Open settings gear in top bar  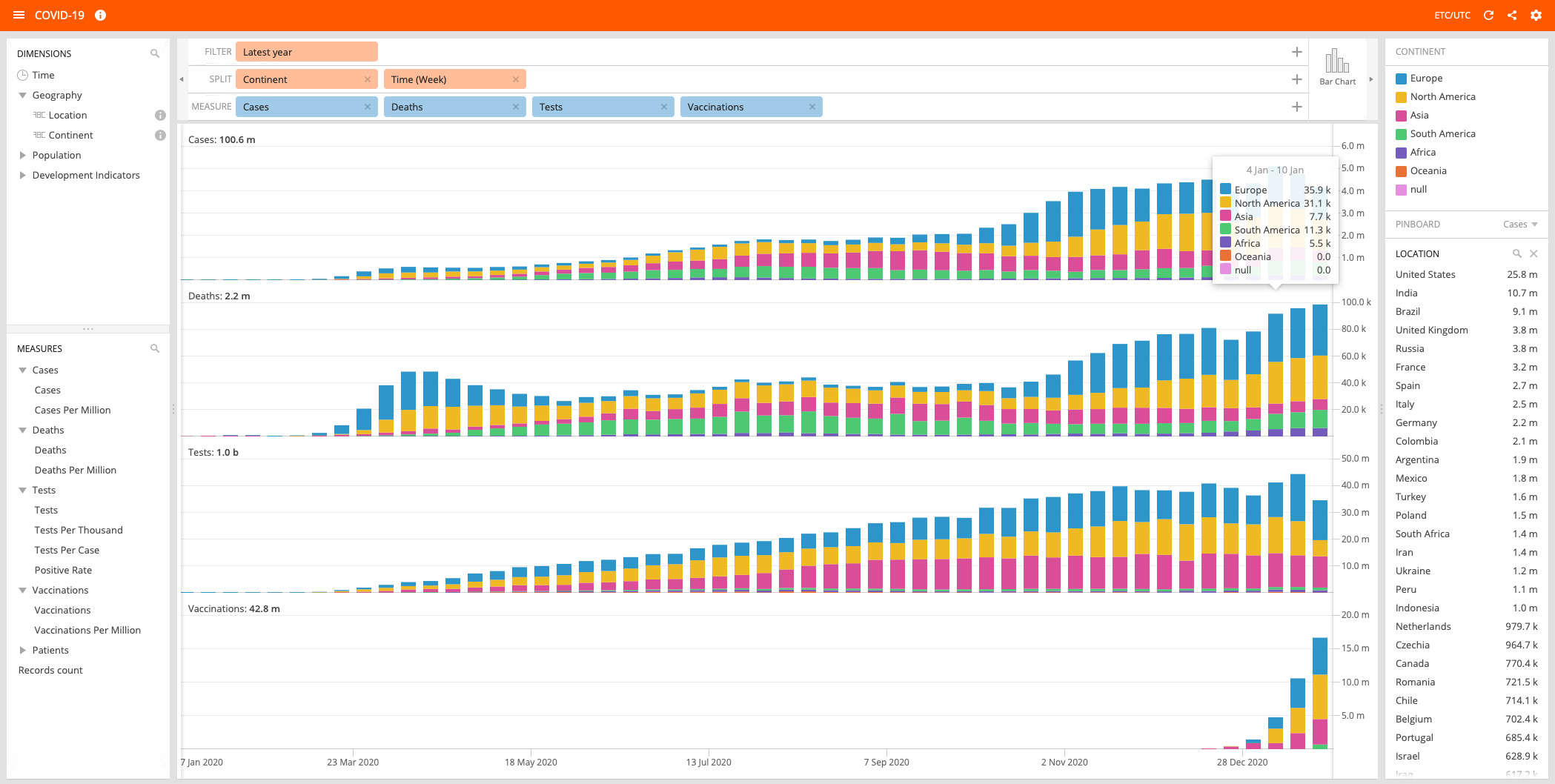1536,15
